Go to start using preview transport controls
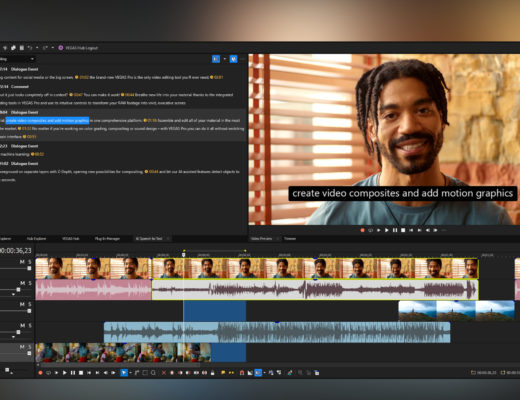 (411, 230)
